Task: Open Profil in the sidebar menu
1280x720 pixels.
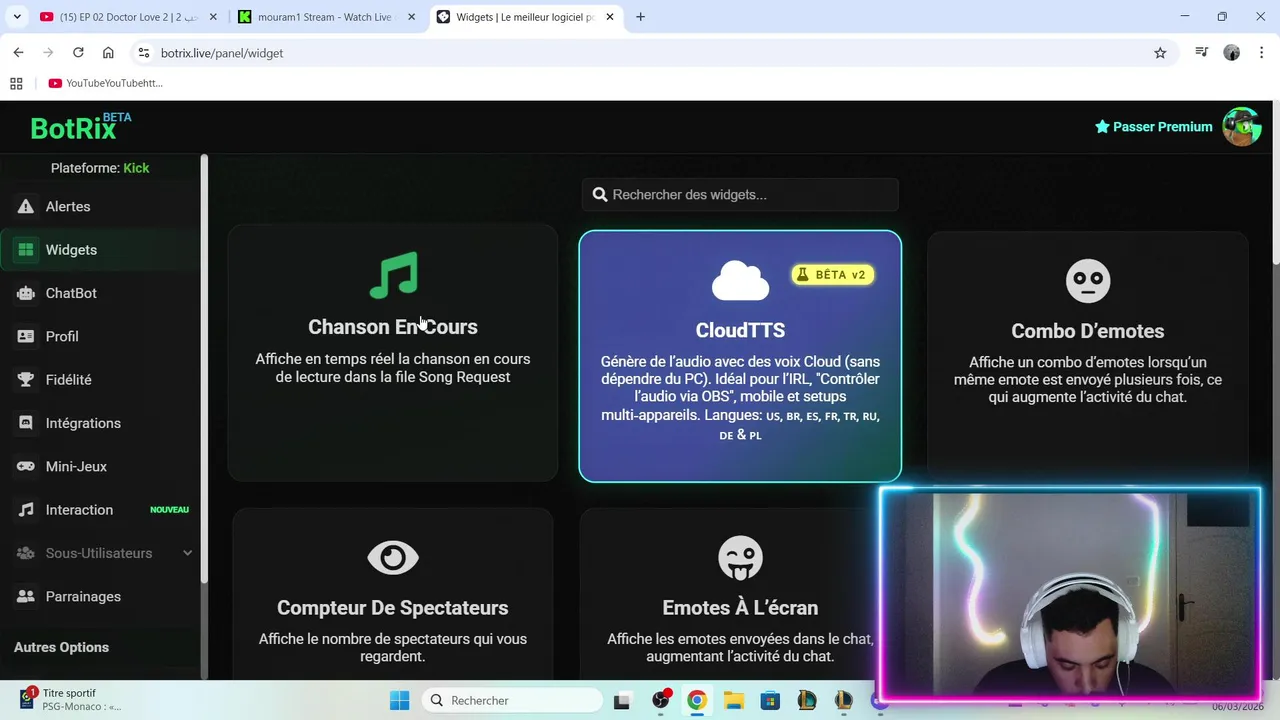Action: coord(62,336)
